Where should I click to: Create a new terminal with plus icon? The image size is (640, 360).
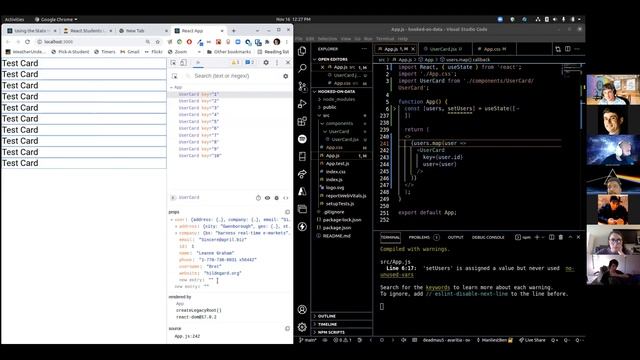point(537,237)
